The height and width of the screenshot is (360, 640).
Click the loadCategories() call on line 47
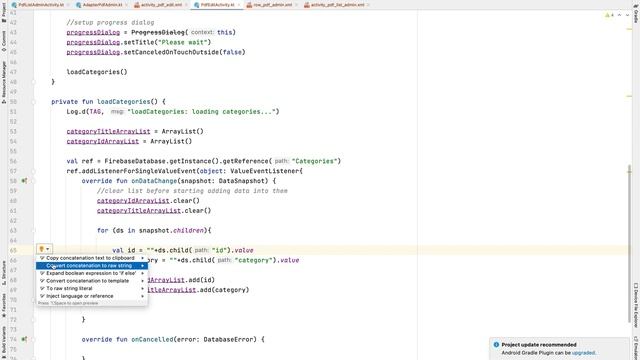(x=97, y=72)
